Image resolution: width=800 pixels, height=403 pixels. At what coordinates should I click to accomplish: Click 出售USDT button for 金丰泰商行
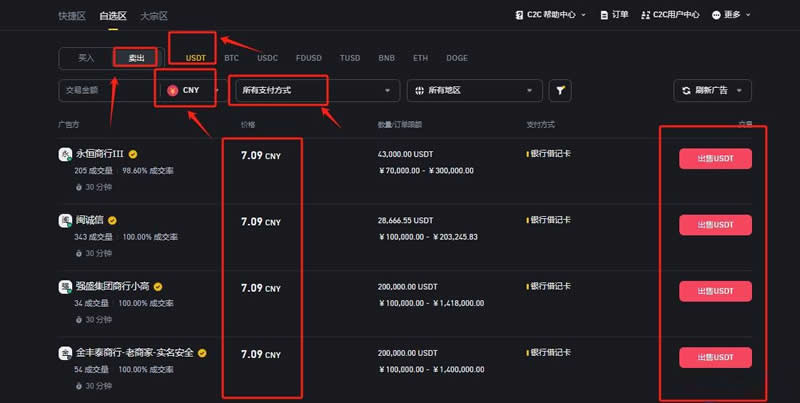(x=714, y=357)
